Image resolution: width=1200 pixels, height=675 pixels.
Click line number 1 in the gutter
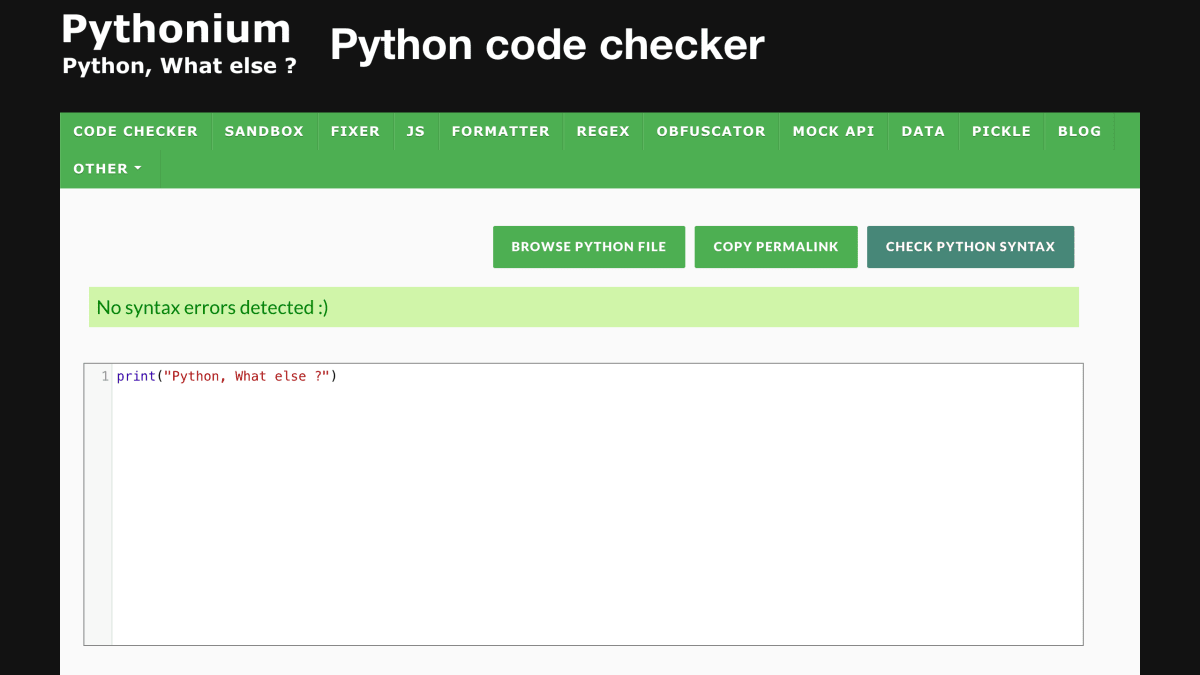105,377
